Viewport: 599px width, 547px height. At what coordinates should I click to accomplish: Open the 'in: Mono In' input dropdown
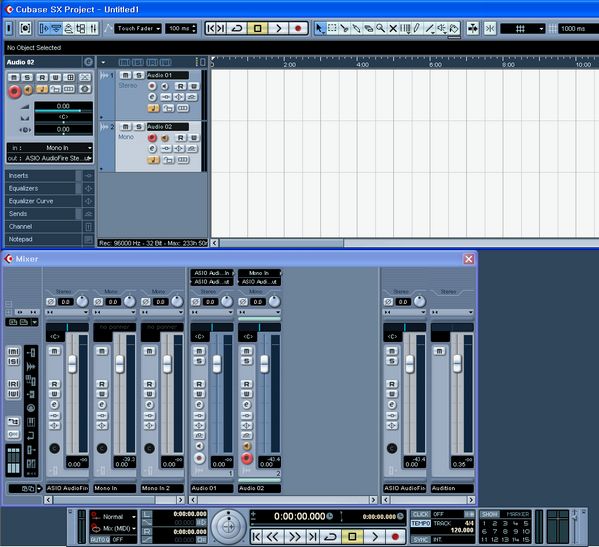[x=50, y=148]
